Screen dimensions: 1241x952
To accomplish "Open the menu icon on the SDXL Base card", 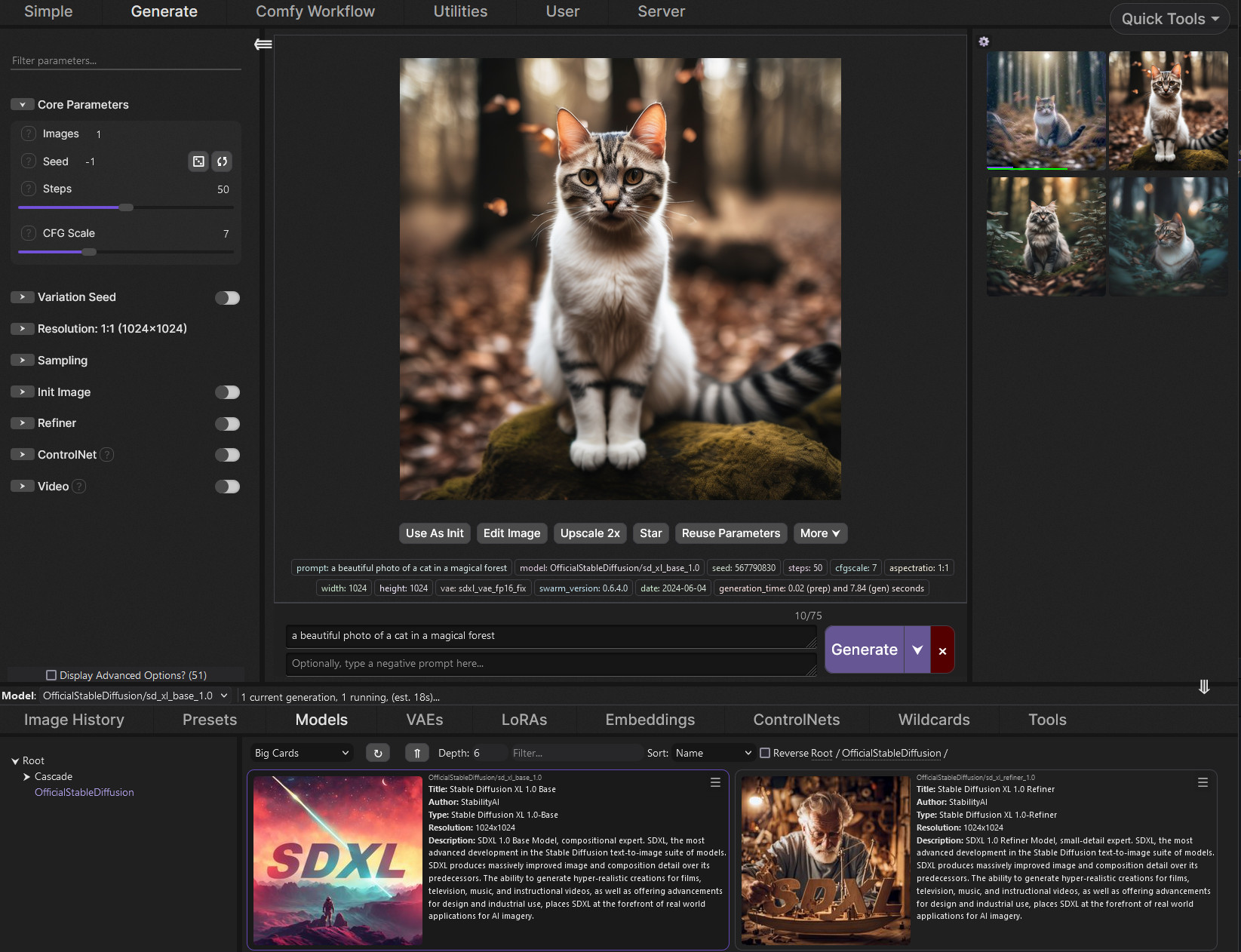I will pos(714,782).
